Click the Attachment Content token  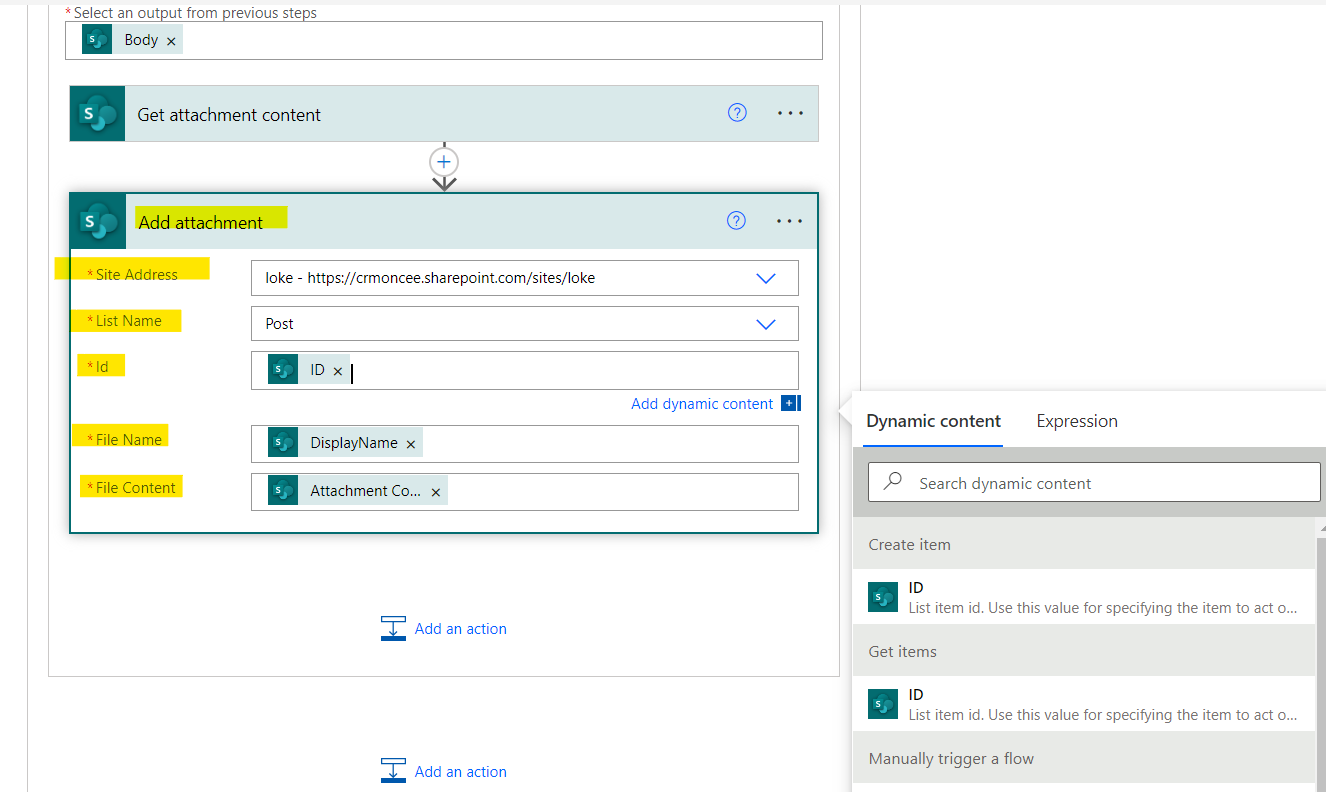click(357, 491)
